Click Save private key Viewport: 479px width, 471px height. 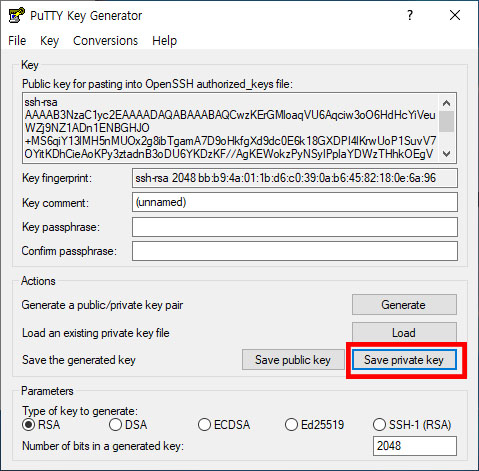[404, 360]
